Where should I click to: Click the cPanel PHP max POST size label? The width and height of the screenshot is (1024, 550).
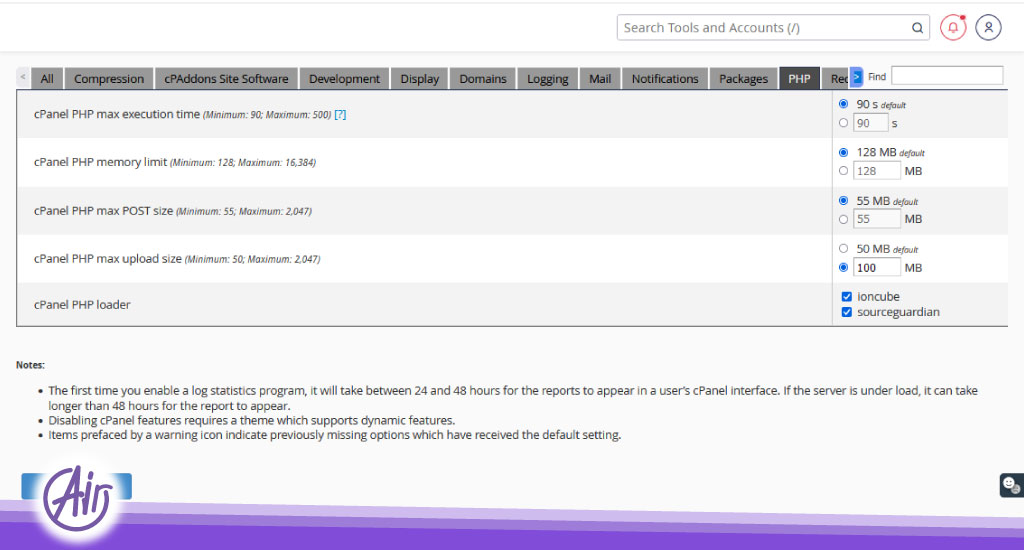(103, 210)
